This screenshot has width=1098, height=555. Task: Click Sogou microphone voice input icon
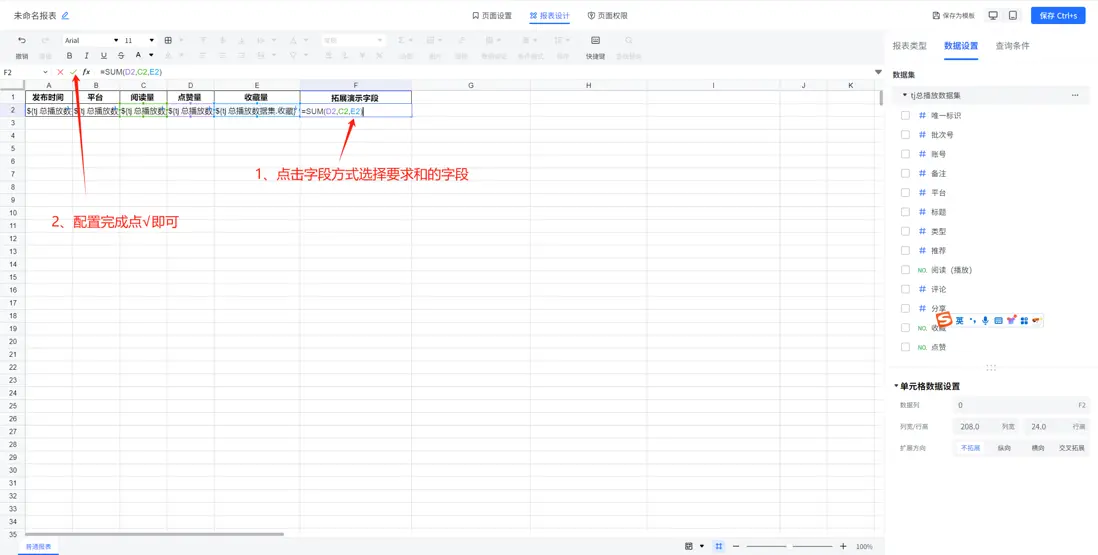point(985,321)
